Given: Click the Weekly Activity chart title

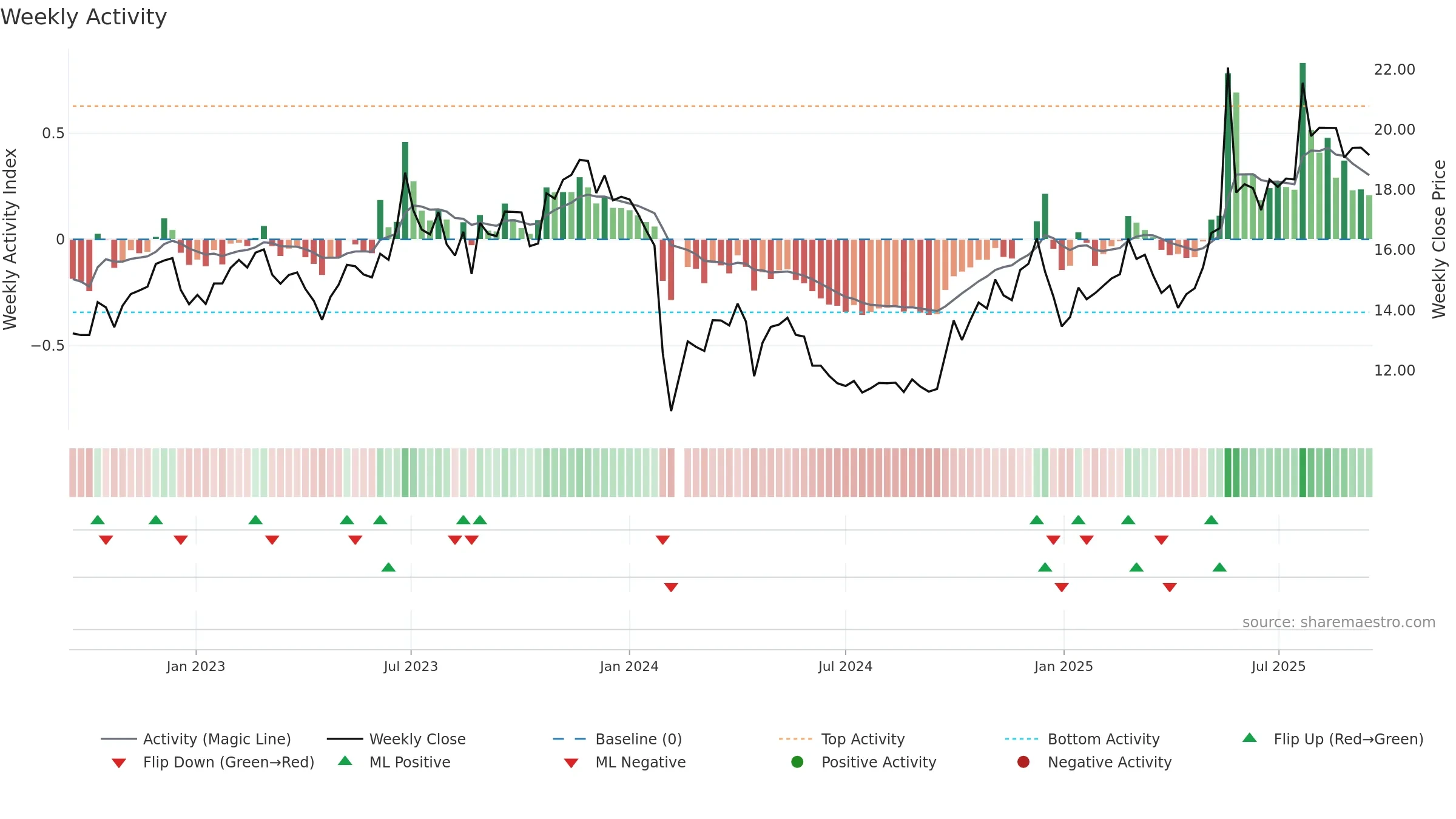Looking at the screenshot, I should [x=84, y=17].
